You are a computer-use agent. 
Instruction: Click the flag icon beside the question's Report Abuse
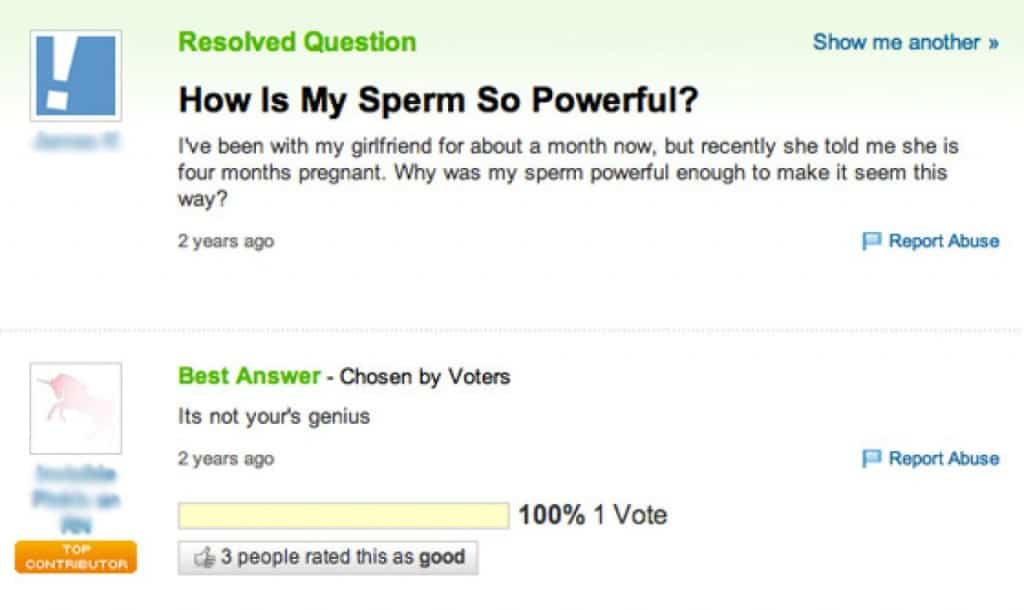click(871, 241)
